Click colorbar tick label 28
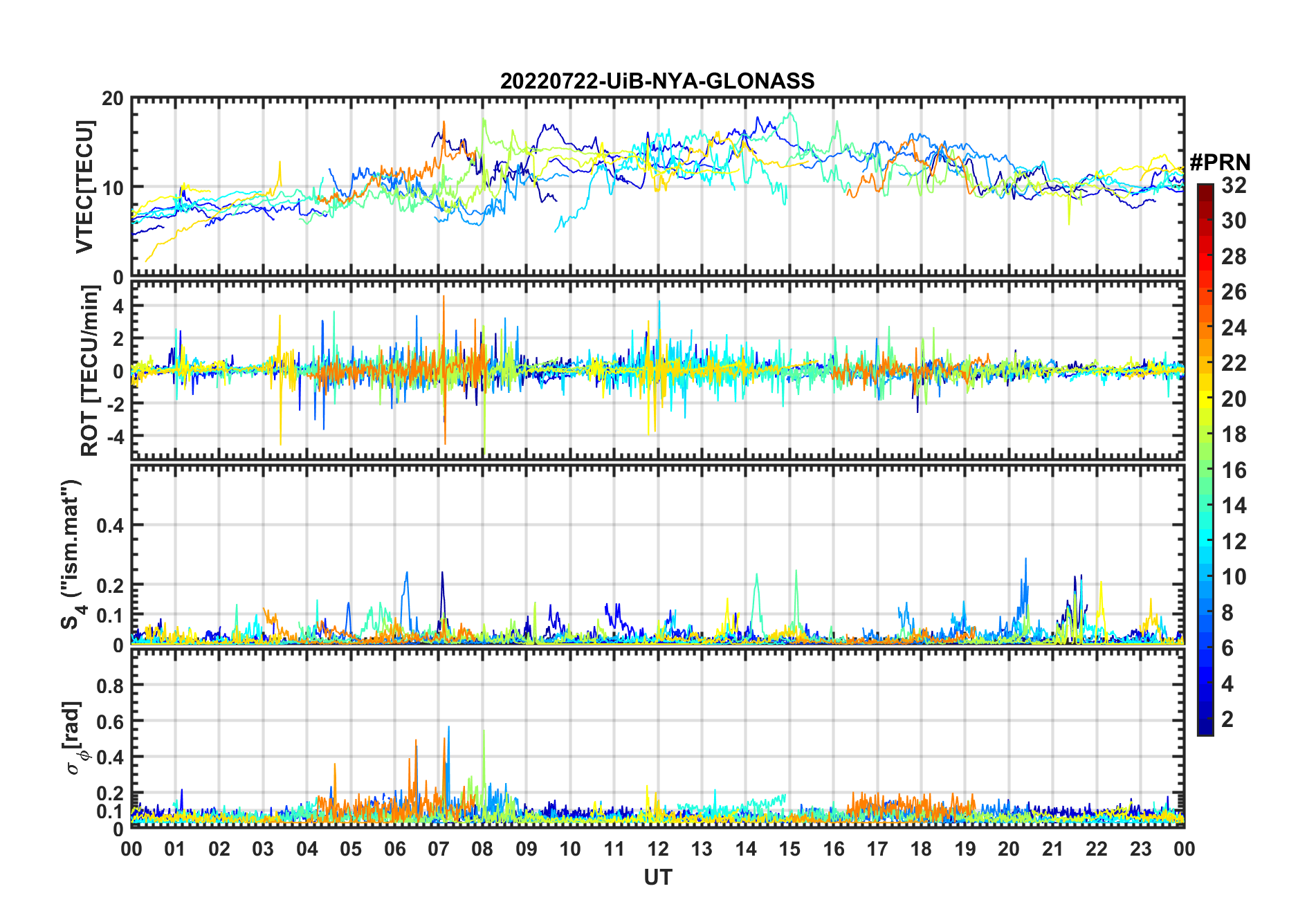Viewport: 1316px width, 920px height. 1234,257
